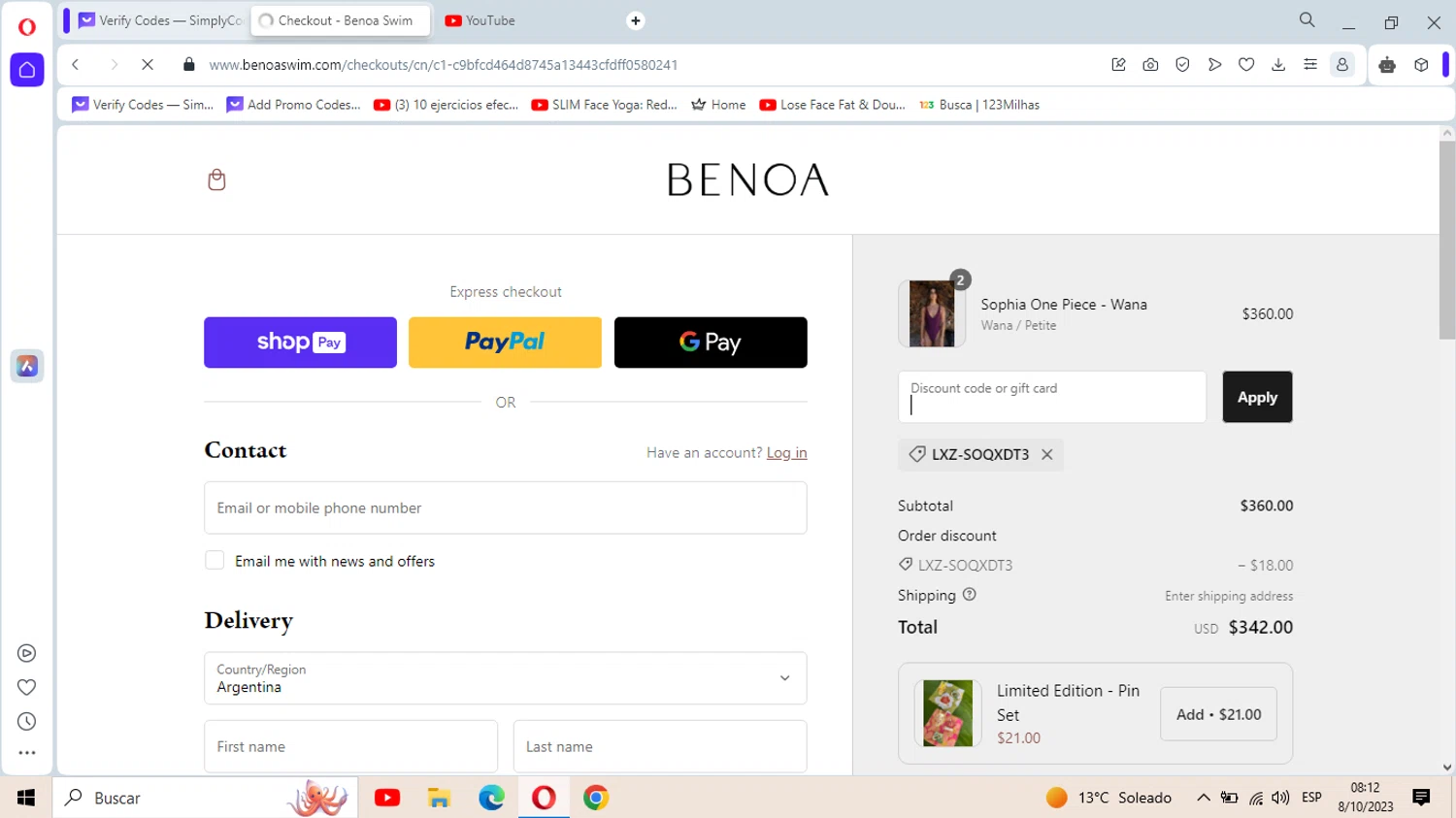
Task: Switch to Checkout - Benoa Swim tab
Action: (x=341, y=20)
